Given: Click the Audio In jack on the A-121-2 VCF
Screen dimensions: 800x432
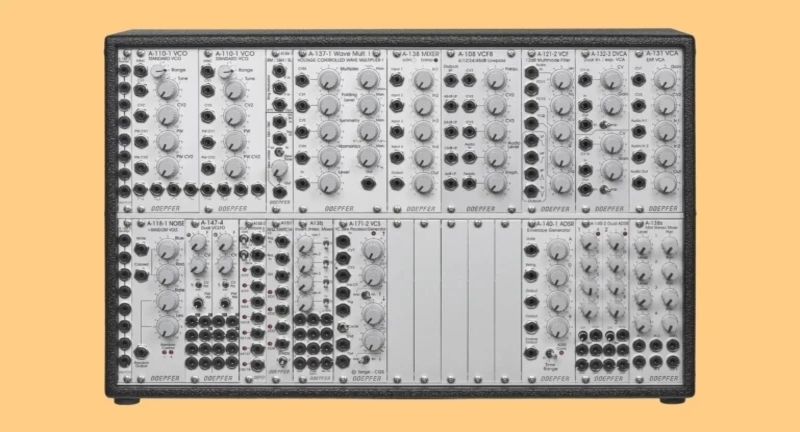Looking at the screenshot, I should click(x=532, y=73).
